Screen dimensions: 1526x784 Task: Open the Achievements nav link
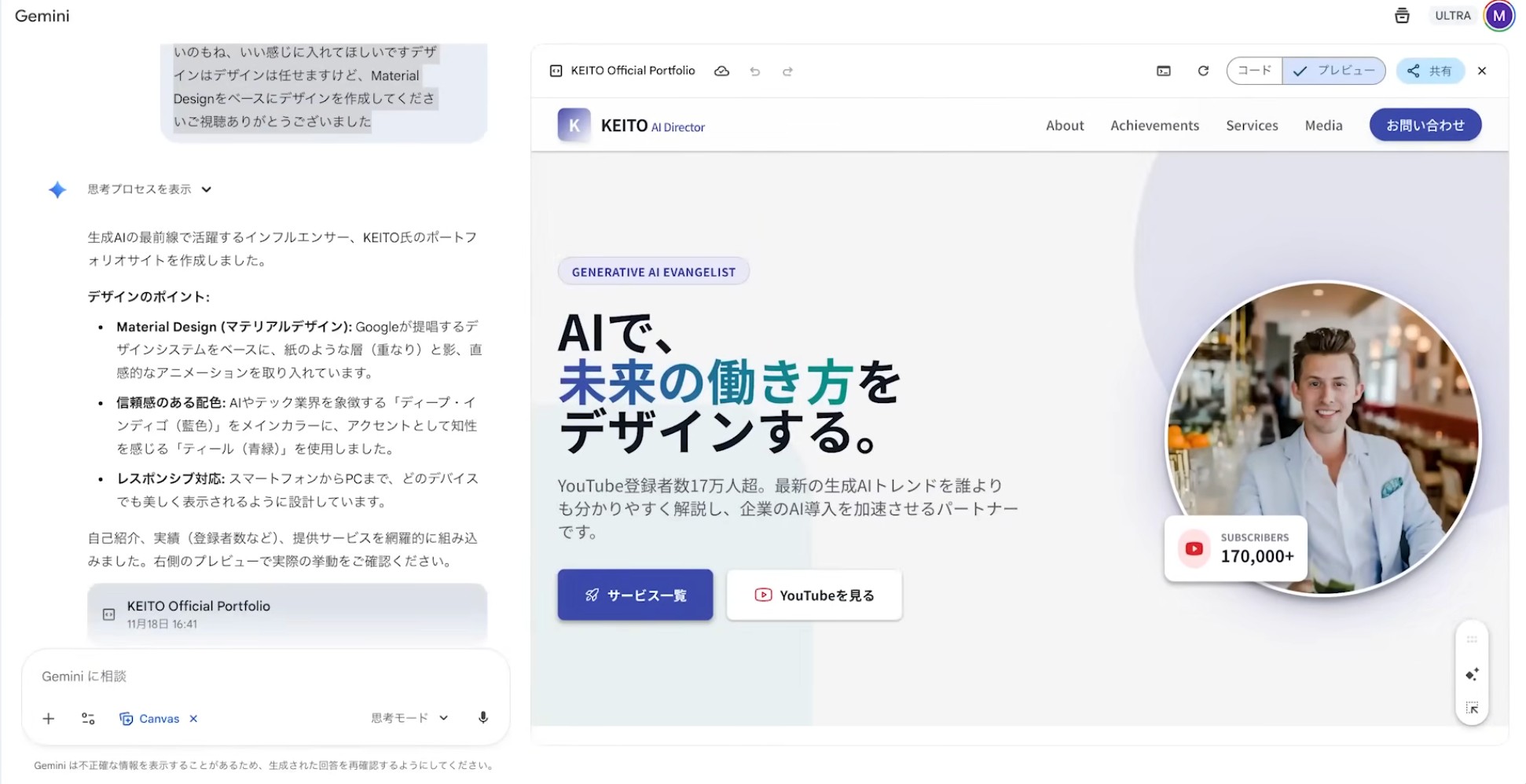[x=1154, y=125]
